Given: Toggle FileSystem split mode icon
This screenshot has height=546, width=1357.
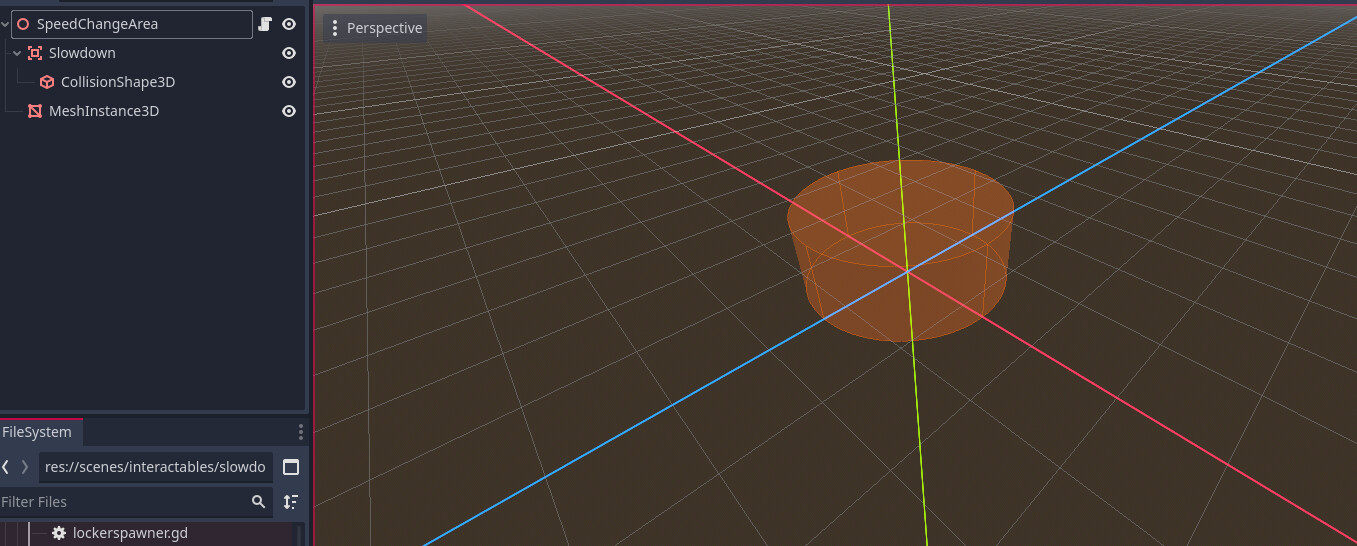Looking at the screenshot, I should coord(291,467).
